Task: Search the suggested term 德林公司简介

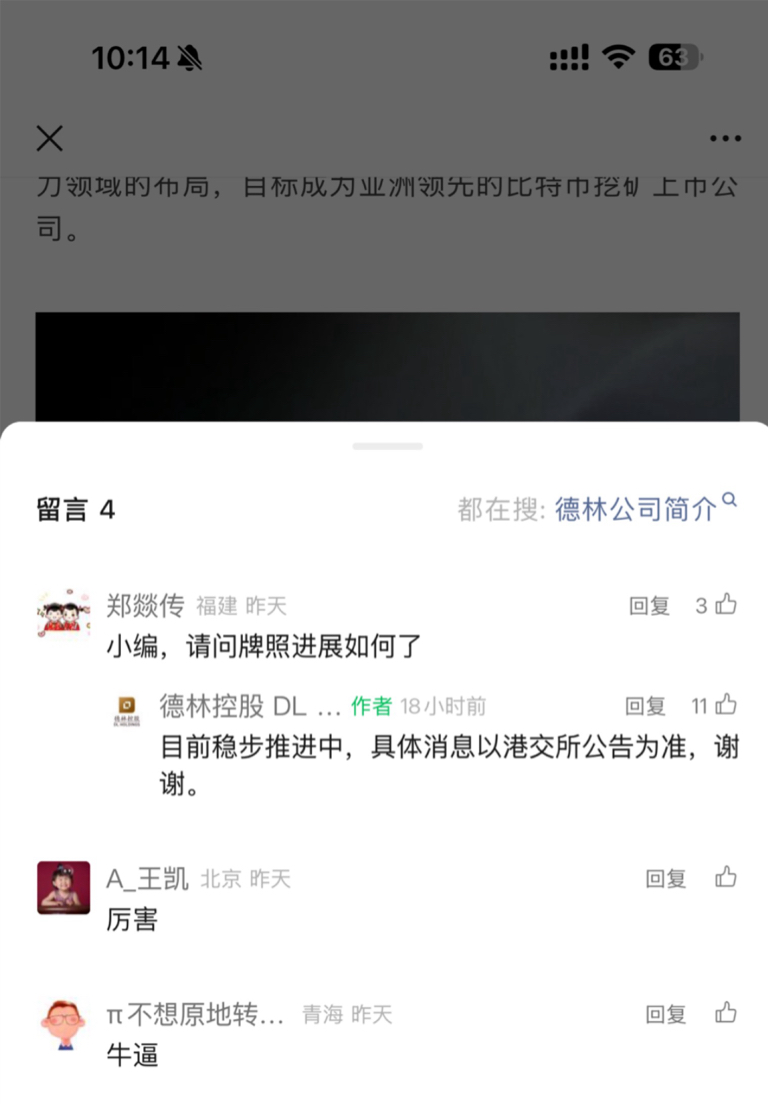Action: pyautogui.click(x=635, y=509)
